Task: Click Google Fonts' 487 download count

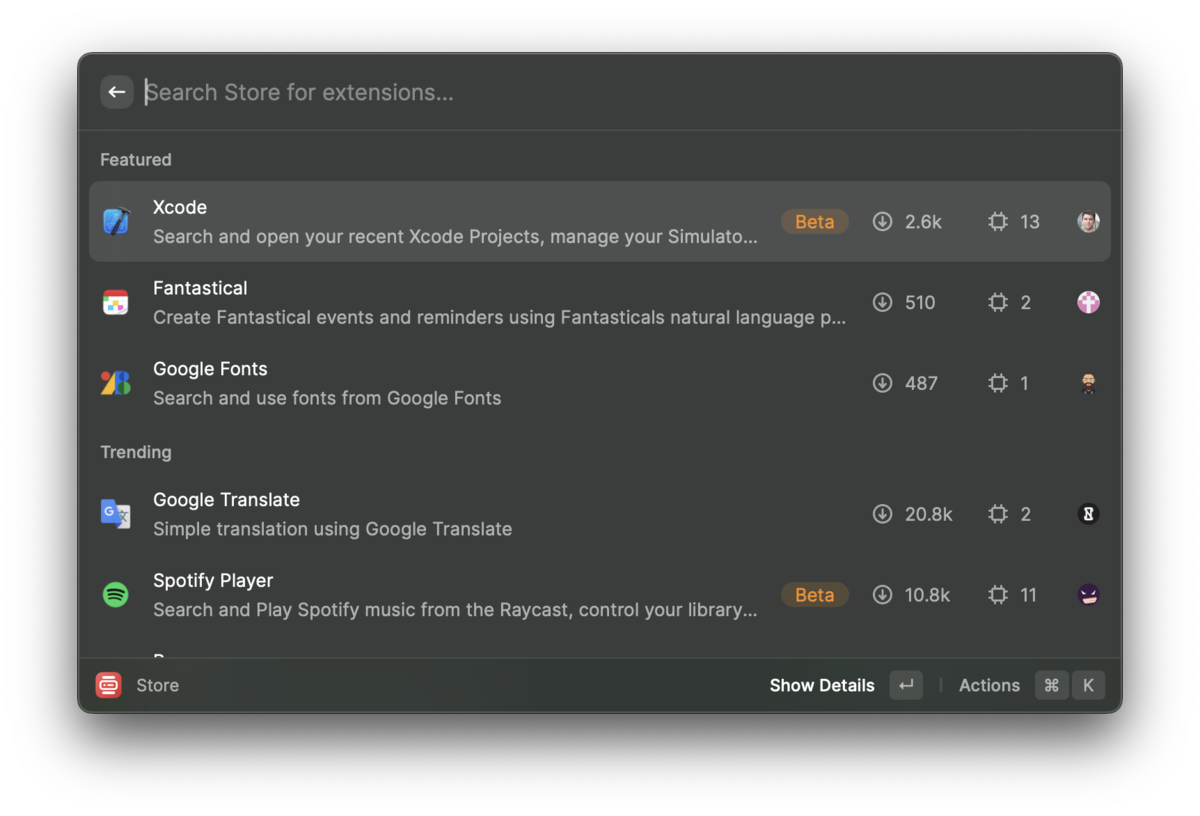Action: click(921, 383)
